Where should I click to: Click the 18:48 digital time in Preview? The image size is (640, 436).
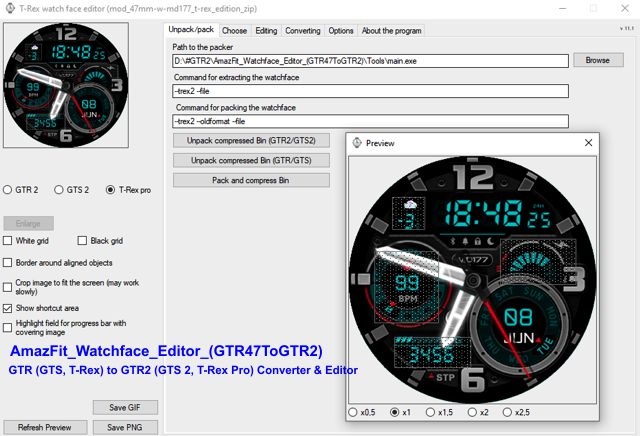483,214
